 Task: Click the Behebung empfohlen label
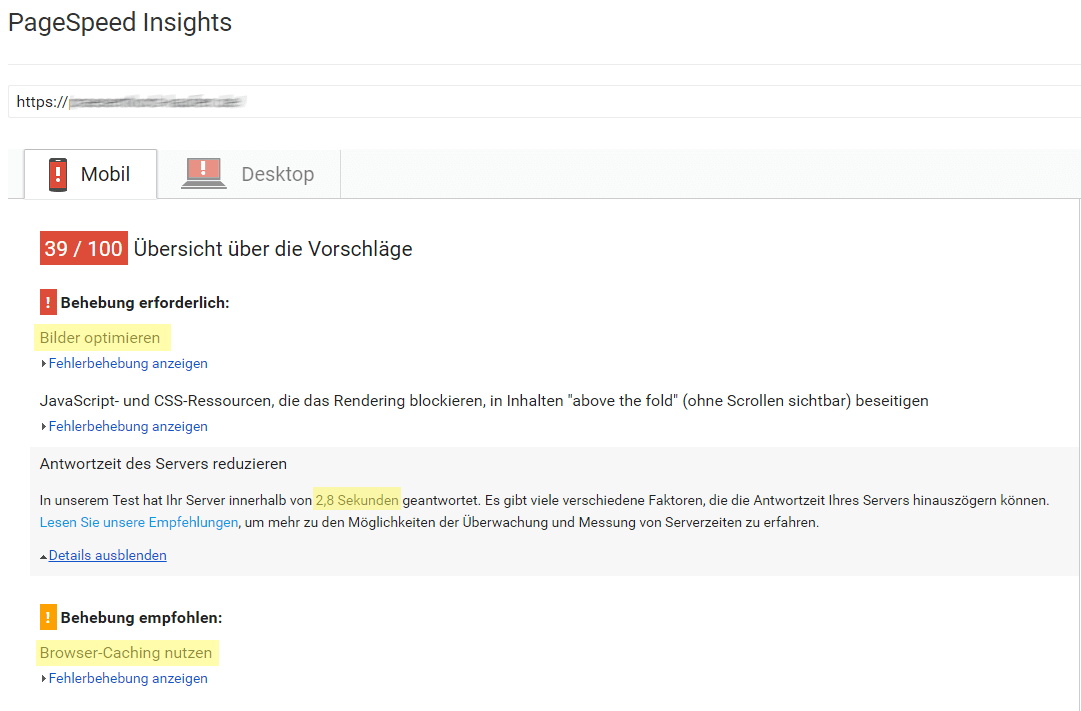click(x=141, y=618)
